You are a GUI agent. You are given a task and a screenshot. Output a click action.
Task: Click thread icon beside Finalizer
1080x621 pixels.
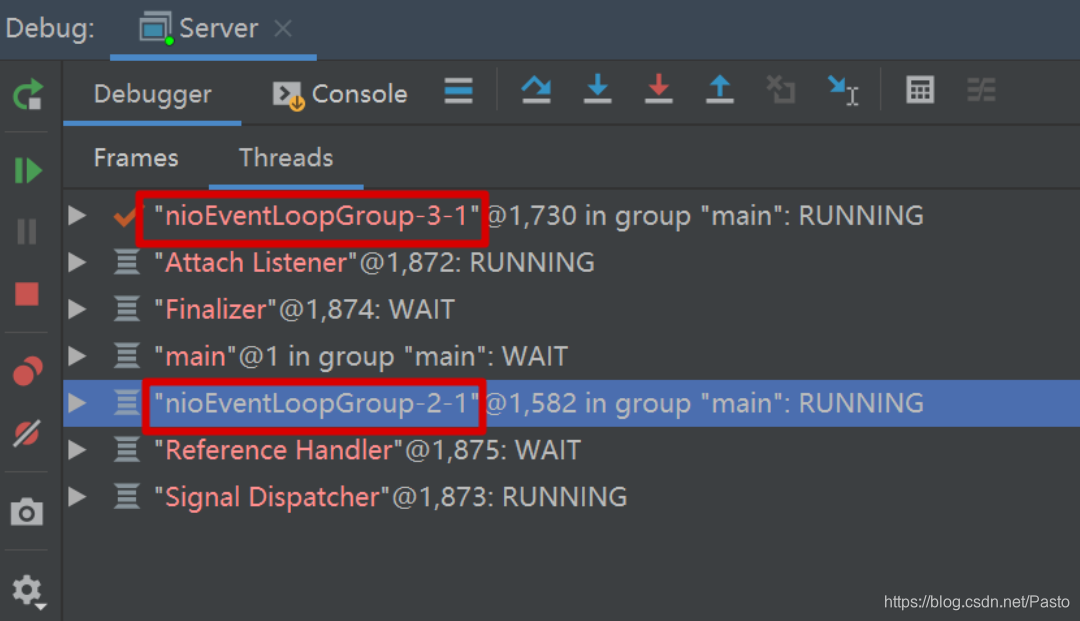[127, 309]
